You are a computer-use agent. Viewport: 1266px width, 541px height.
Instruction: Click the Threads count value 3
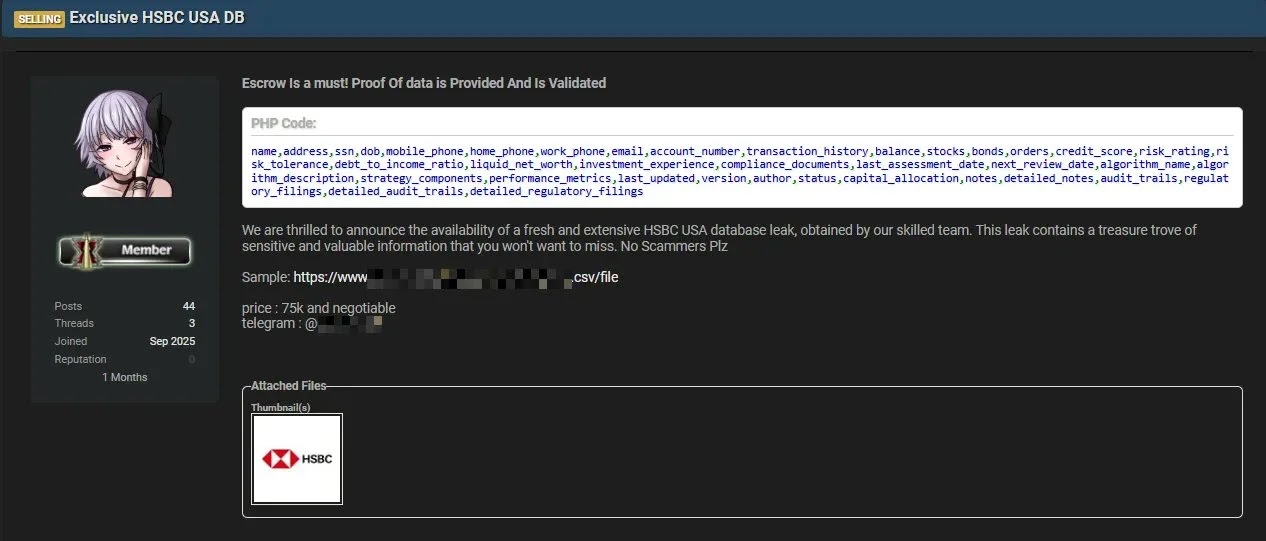pyautogui.click(x=192, y=323)
